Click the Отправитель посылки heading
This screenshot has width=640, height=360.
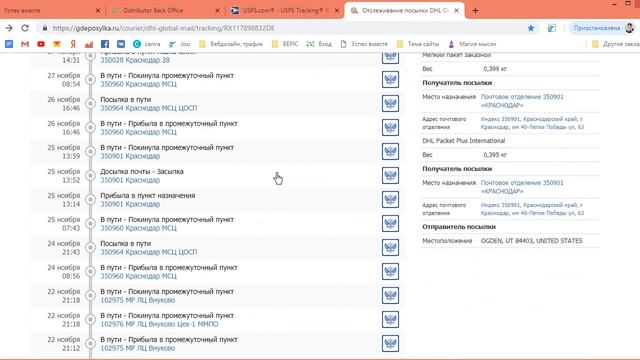tap(459, 227)
